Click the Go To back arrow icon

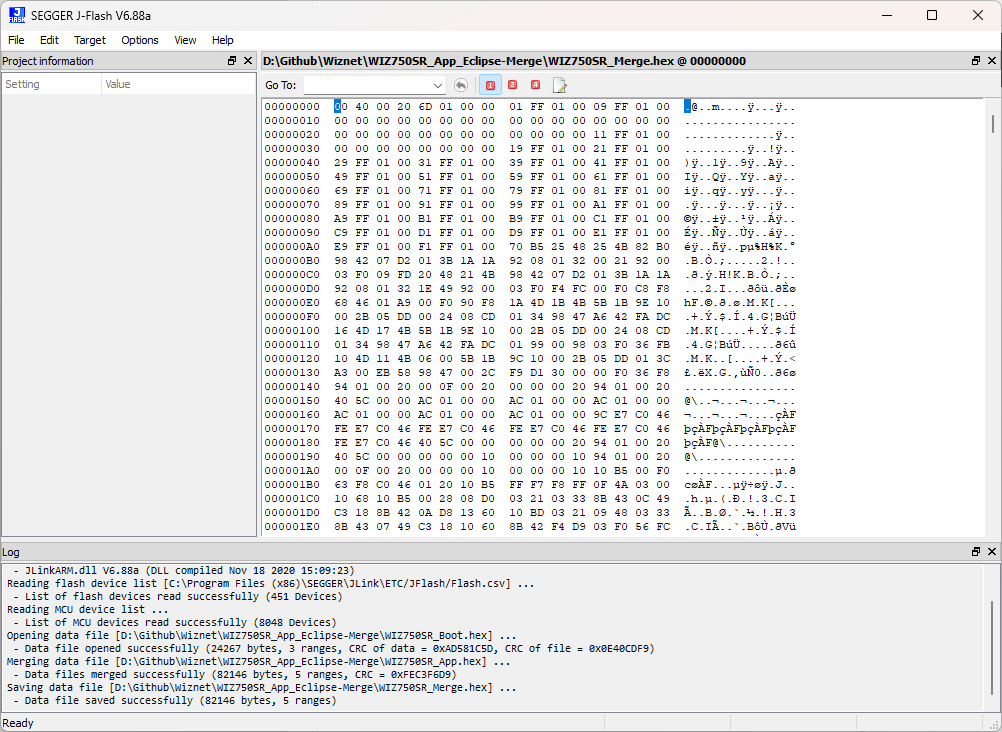pos(460,85)
